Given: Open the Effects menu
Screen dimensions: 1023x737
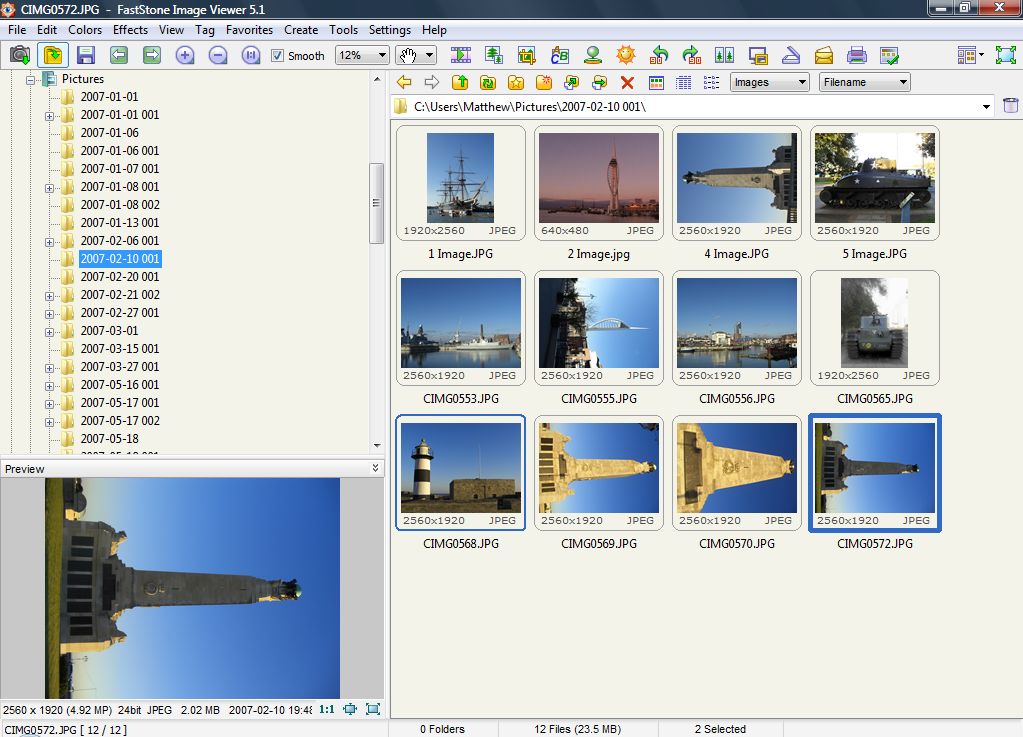Looking at the screenshot, I should pos(129,30).
